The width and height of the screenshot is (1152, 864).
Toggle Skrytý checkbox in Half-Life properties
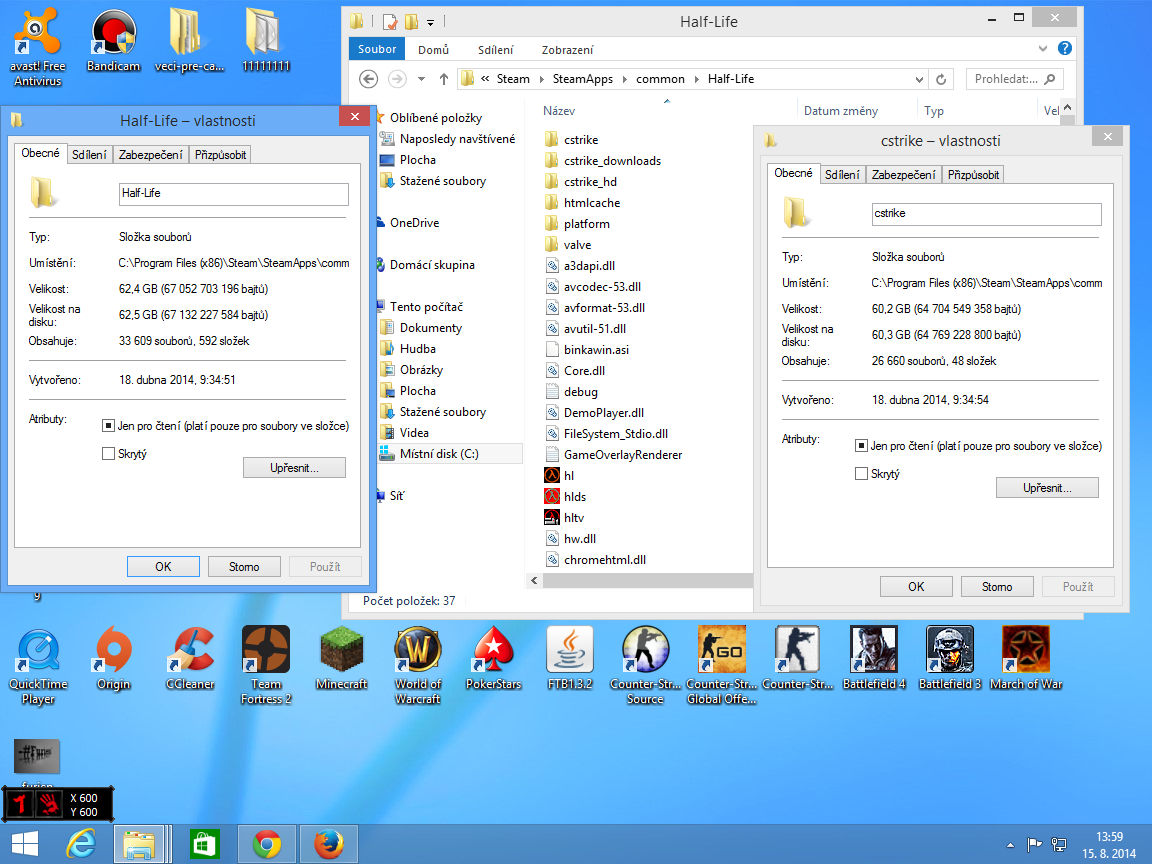(109, 454)
